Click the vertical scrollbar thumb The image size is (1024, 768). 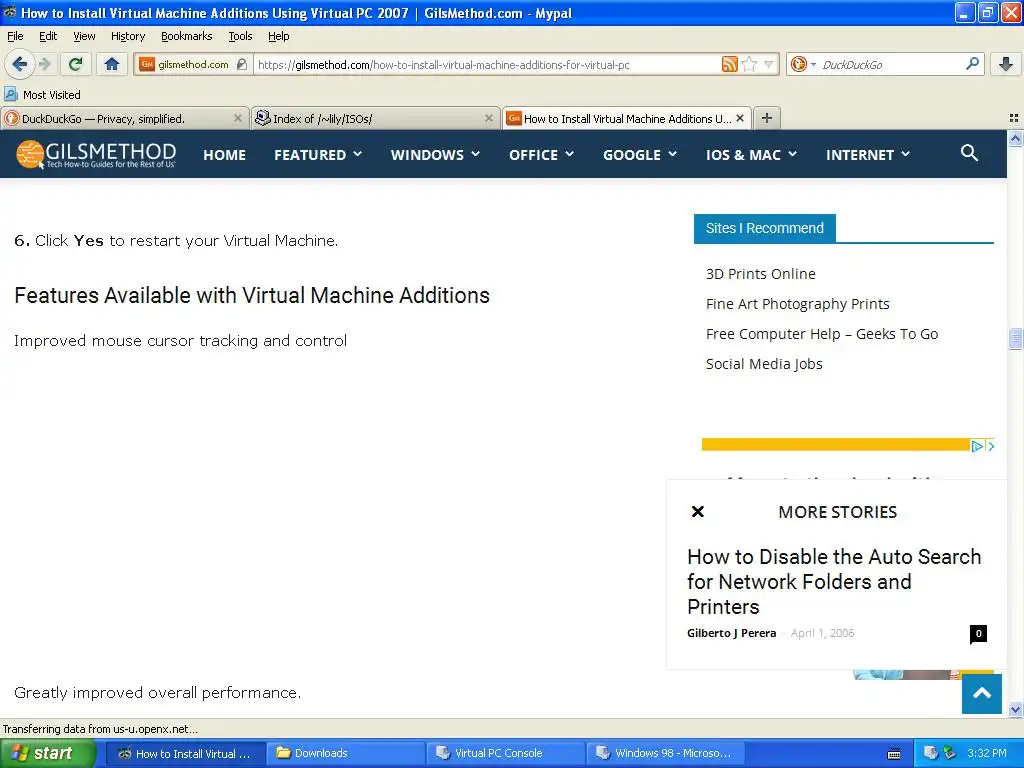pyautogui.click(x=1015, y=339)
